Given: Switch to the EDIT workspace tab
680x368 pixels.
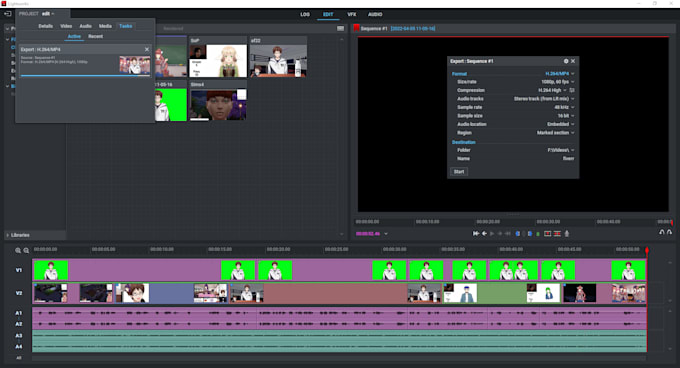Looking at the screenshot, I should [328, 14].
